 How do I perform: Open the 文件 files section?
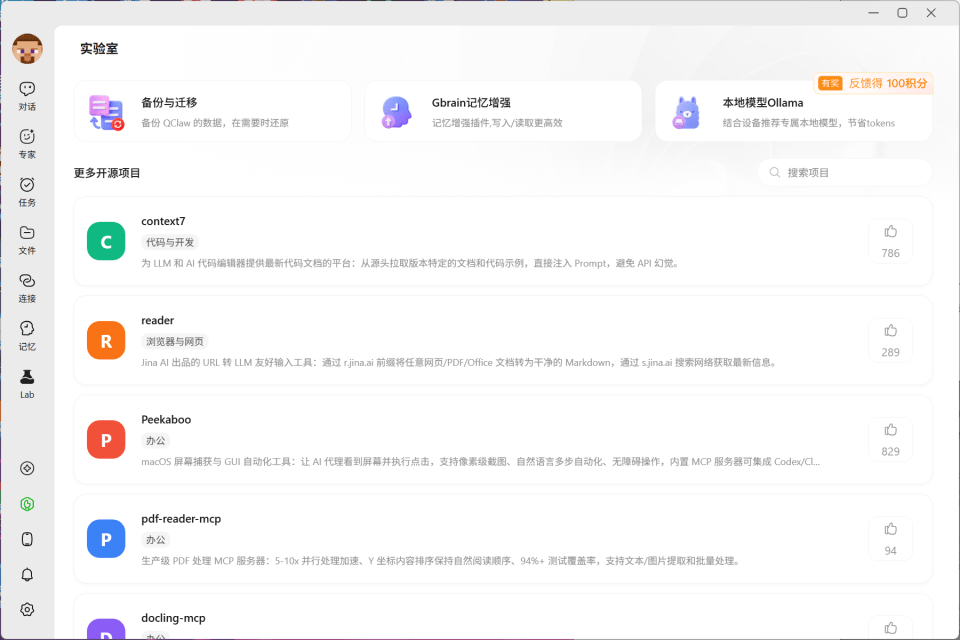(x=27, y=240)
